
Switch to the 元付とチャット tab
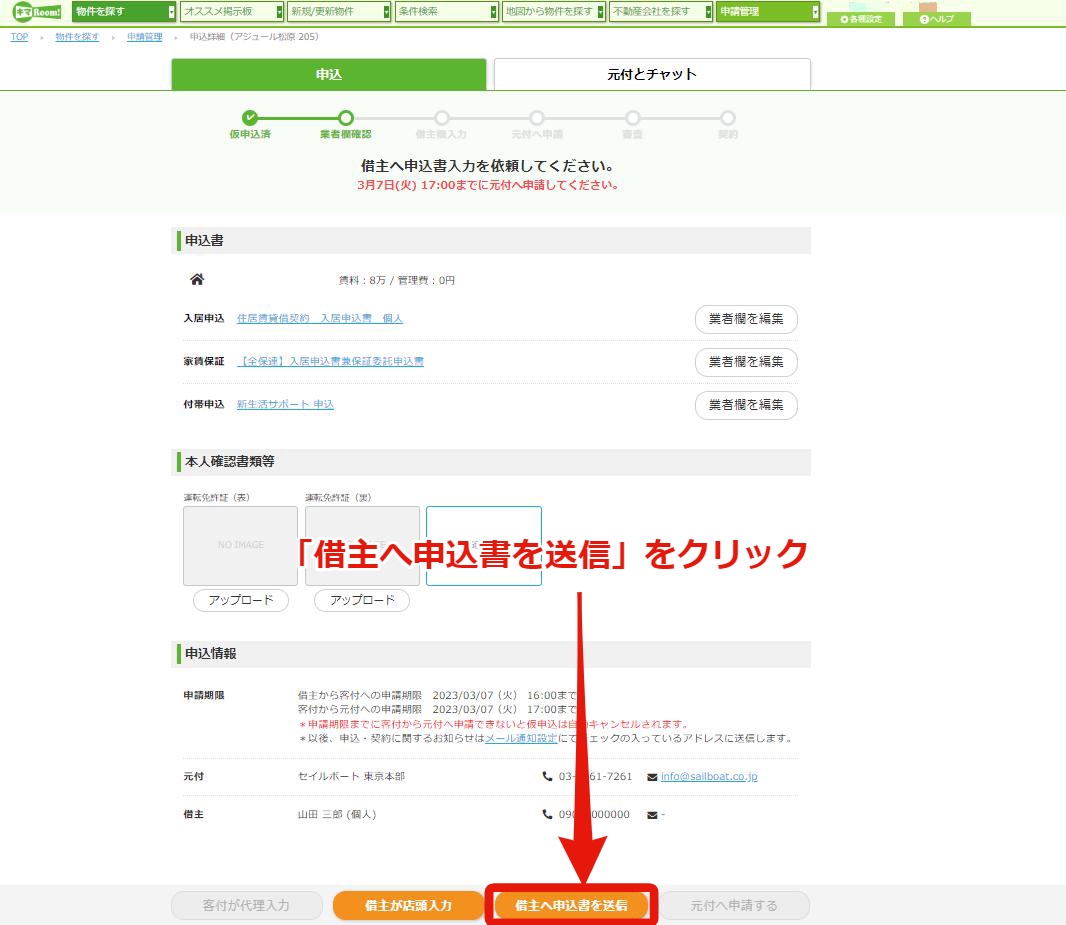click(x=652, y=74)
